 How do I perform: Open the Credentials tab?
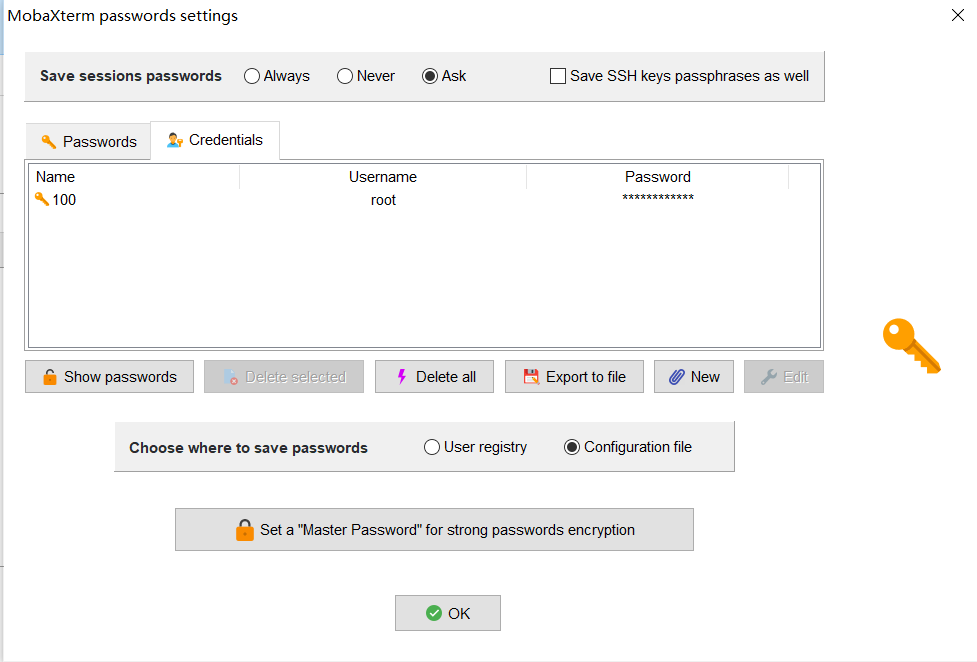[215, 140]
